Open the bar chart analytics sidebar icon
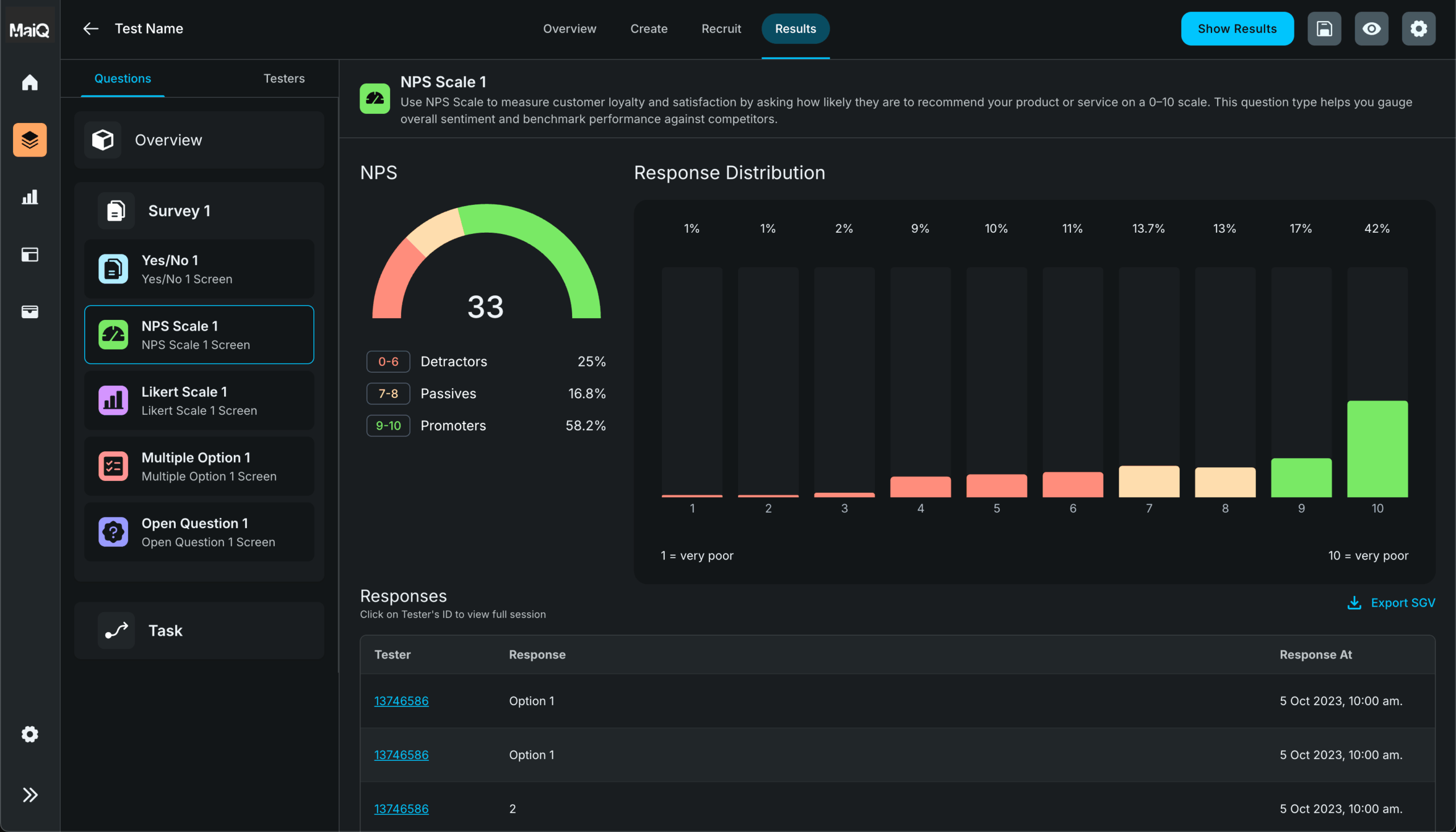This screenshot has height=832, width=1456. point(30,197)
